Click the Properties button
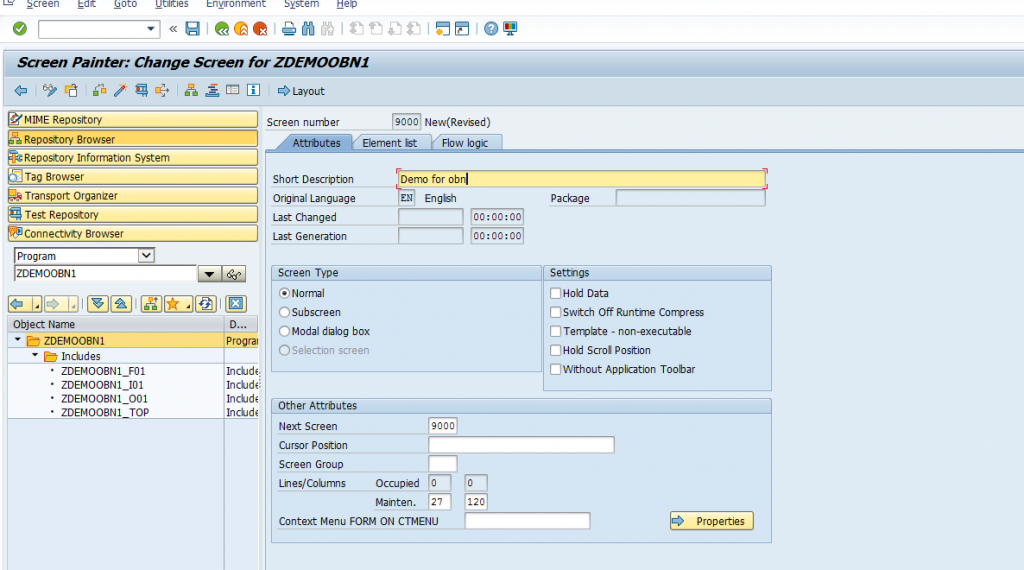 tap(712, 521)
